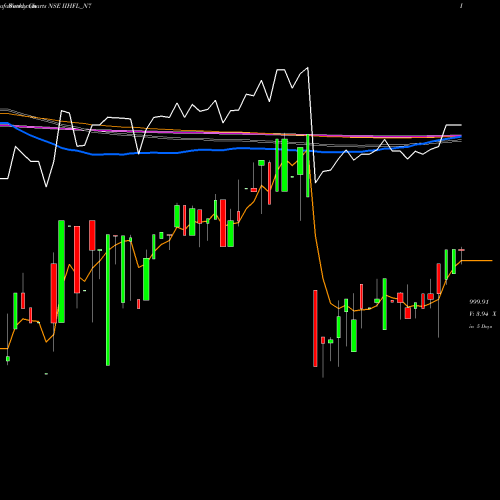
Task: Click the NSE IIHFL_N7 chart title
Action: [x=70, y=6]
